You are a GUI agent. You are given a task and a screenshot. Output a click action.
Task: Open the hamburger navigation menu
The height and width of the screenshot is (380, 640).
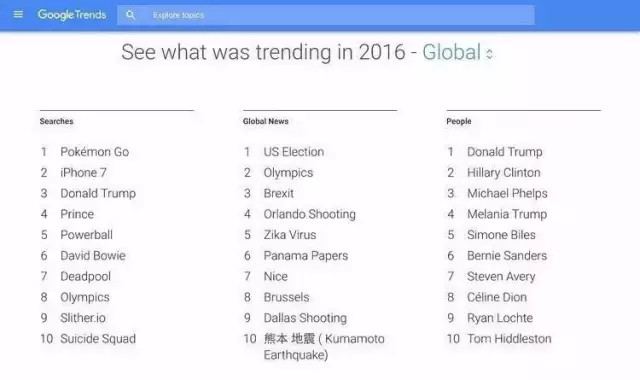[x=18, y=15]
